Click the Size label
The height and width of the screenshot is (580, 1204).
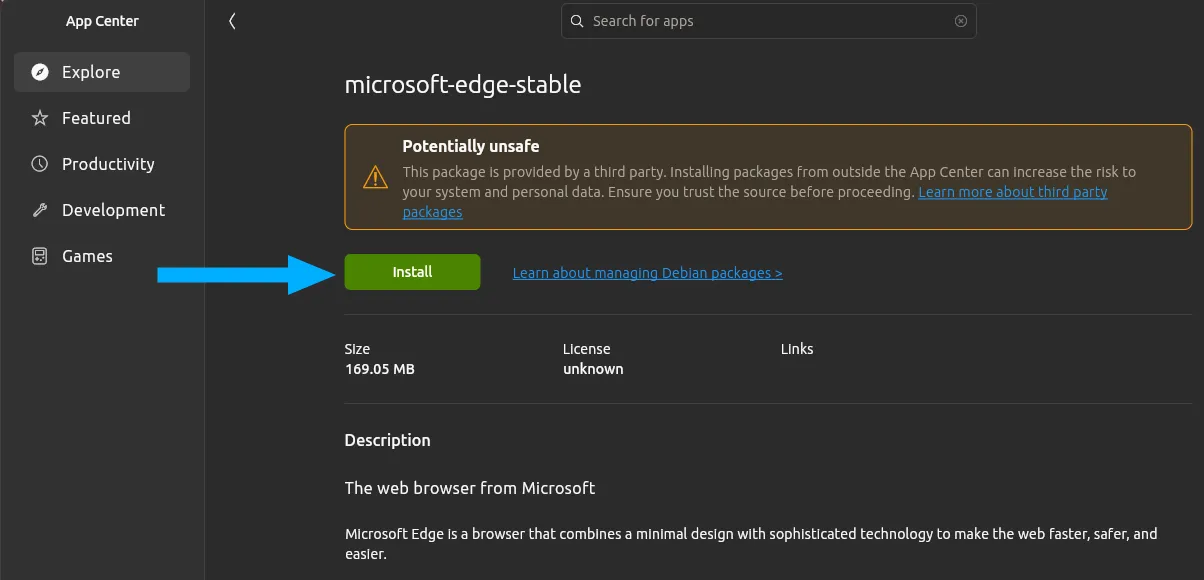357,349
